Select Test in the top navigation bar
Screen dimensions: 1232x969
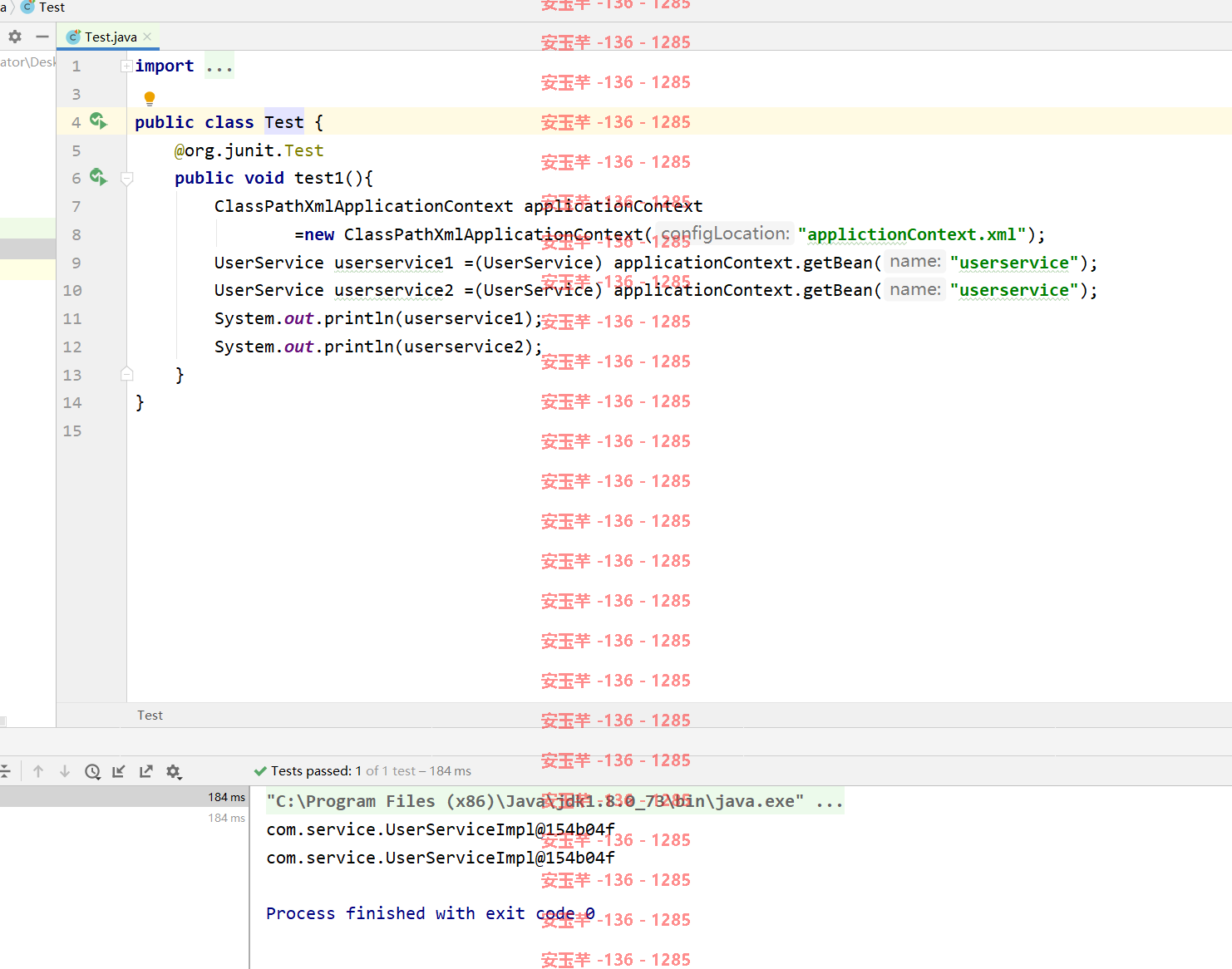[x=52, y=7]
